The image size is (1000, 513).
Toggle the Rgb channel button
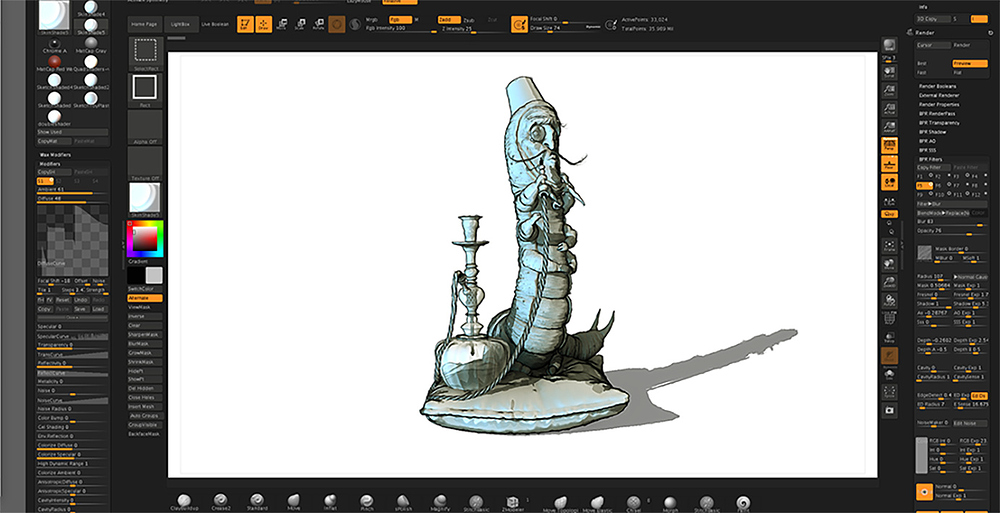tap(401, 20)
